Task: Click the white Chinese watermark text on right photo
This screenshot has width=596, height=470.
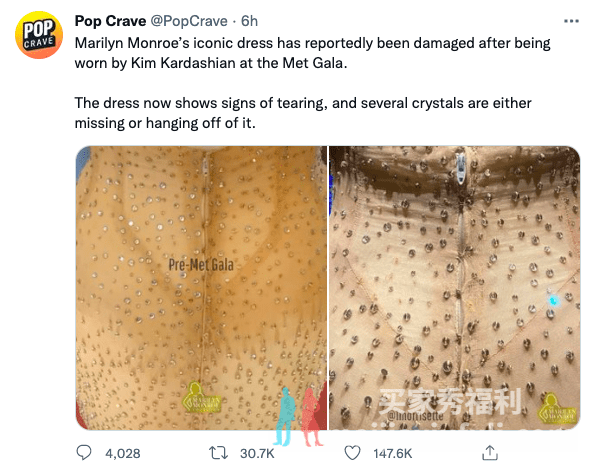Action: click(450, 402)
